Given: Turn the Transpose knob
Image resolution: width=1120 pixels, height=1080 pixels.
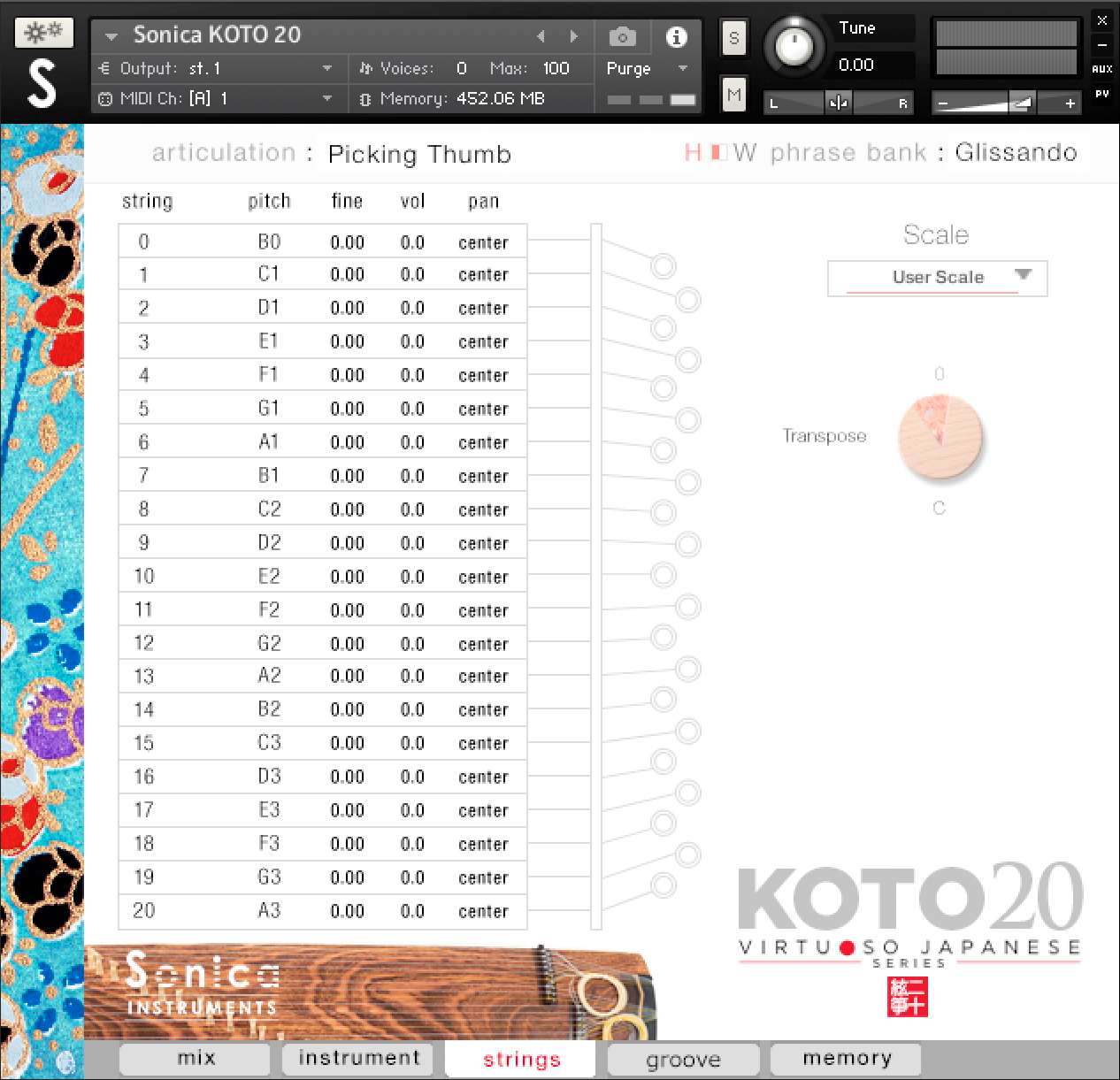Looking at the screenshot, I should click(x=940, y=436).
